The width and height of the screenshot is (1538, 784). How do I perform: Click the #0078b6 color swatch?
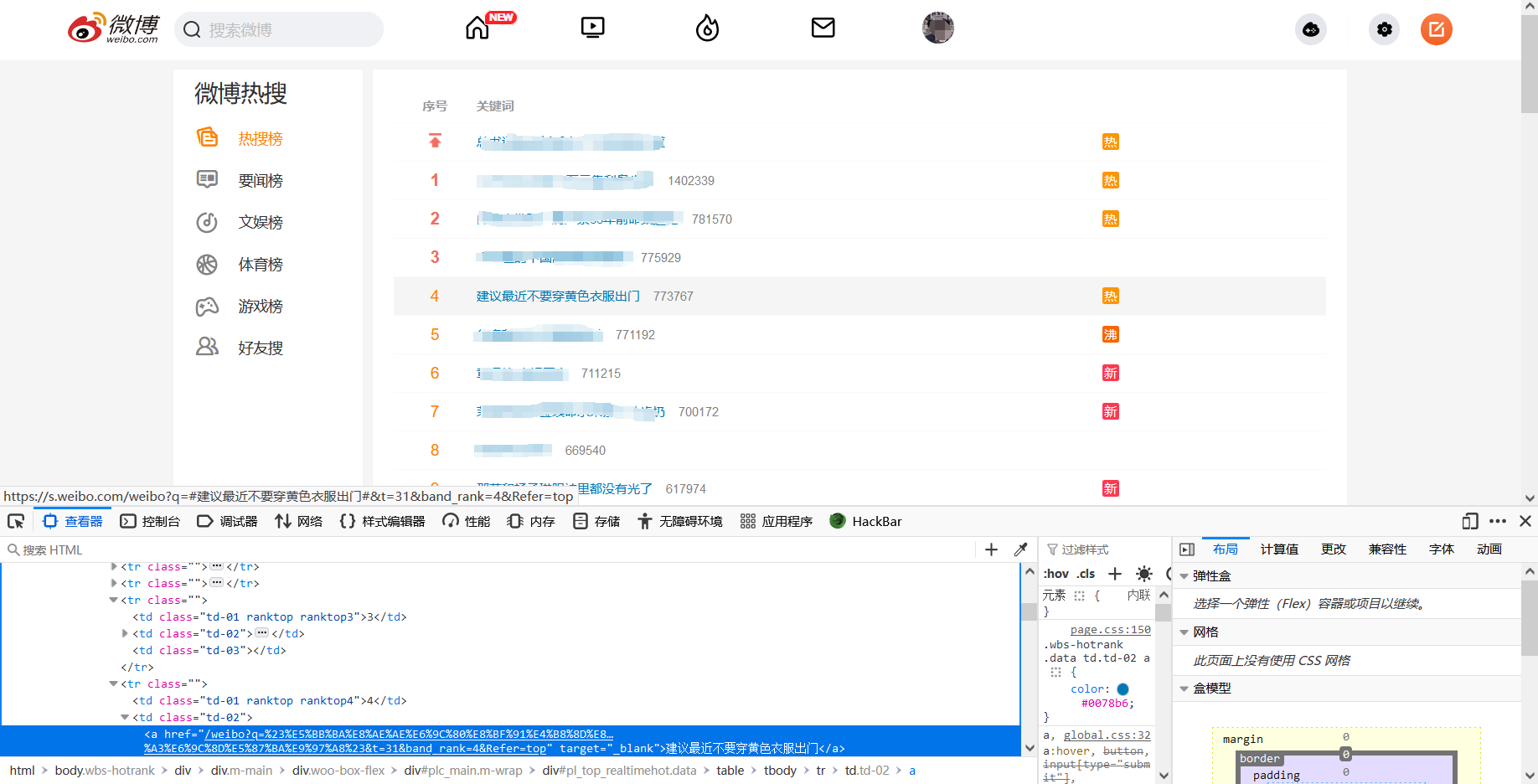coord(1123,689)
